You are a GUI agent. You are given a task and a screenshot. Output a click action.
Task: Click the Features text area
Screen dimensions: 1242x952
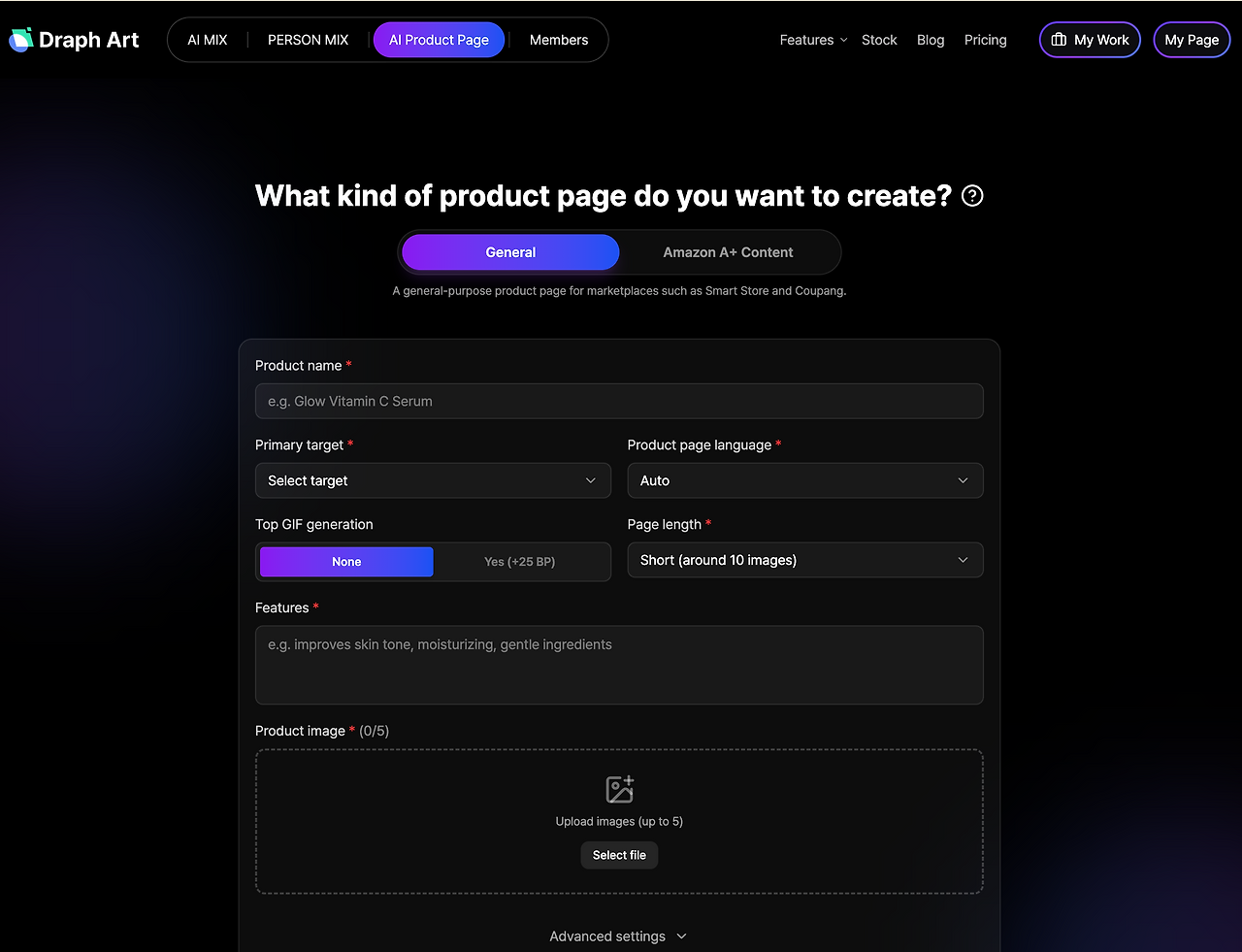619,665
